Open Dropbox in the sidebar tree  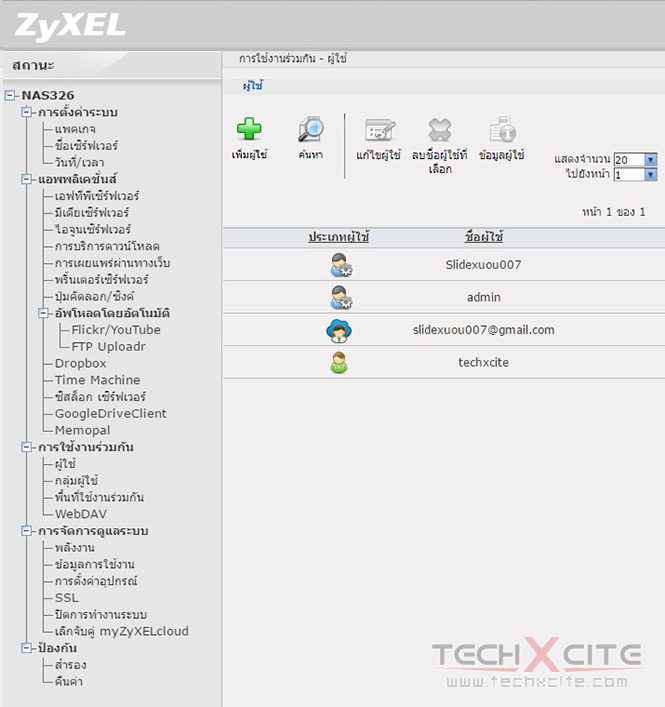pyautogui.click(x=80, y=364)
